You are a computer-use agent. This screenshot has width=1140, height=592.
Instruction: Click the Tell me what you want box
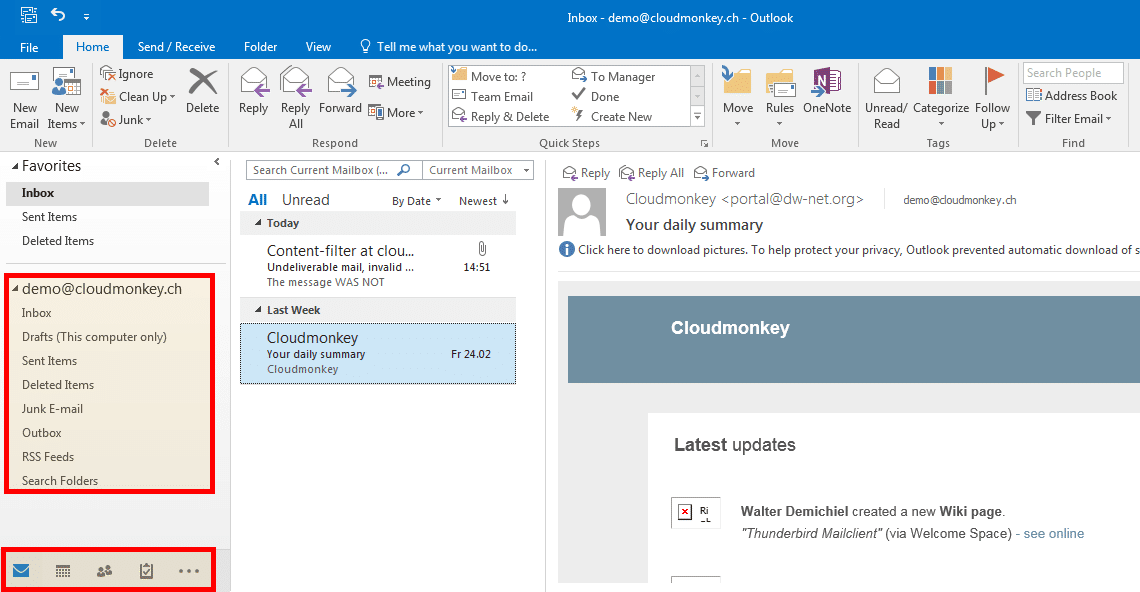(x=449, y=47)
